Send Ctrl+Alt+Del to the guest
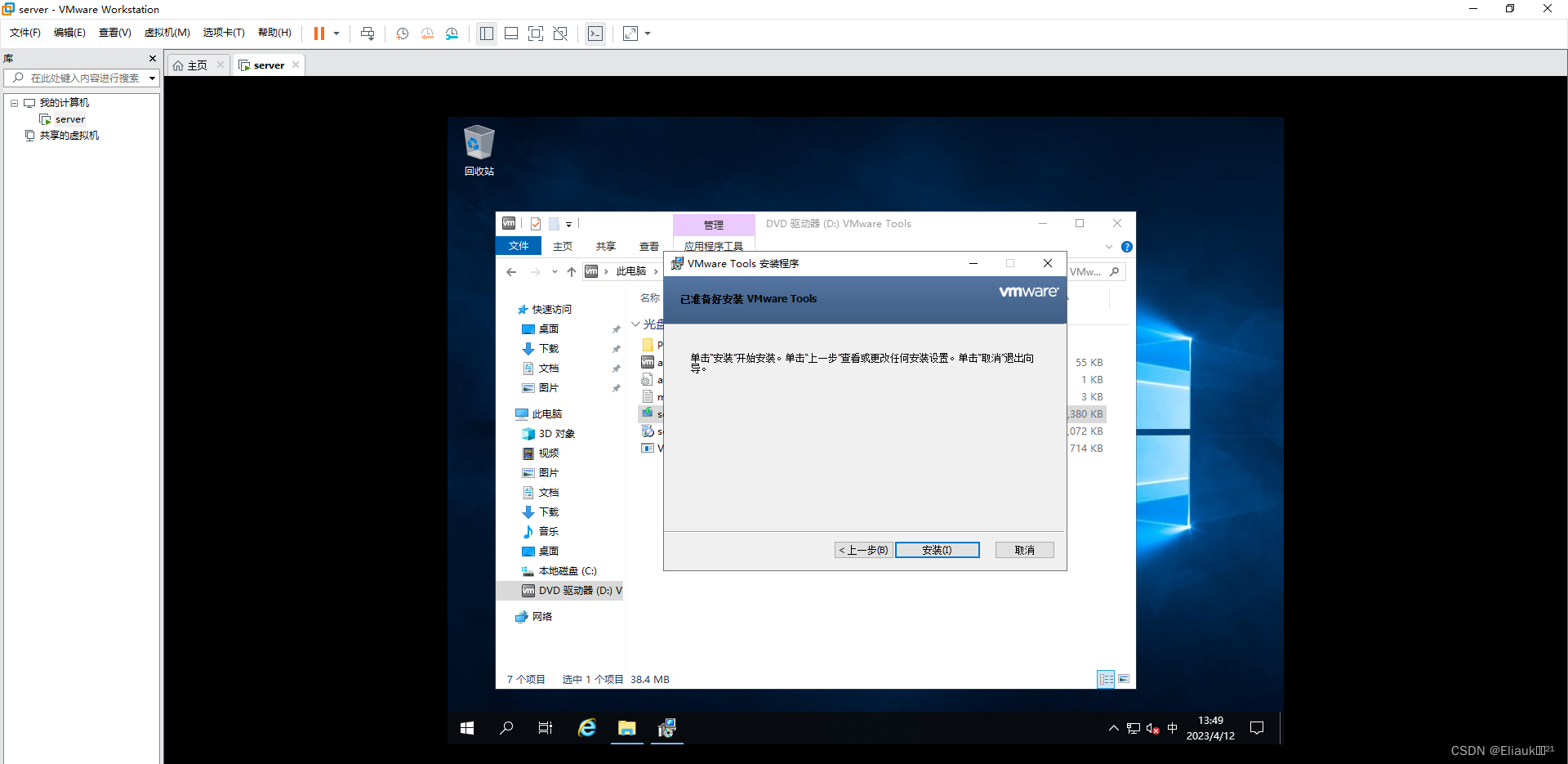 click(367, 34)
